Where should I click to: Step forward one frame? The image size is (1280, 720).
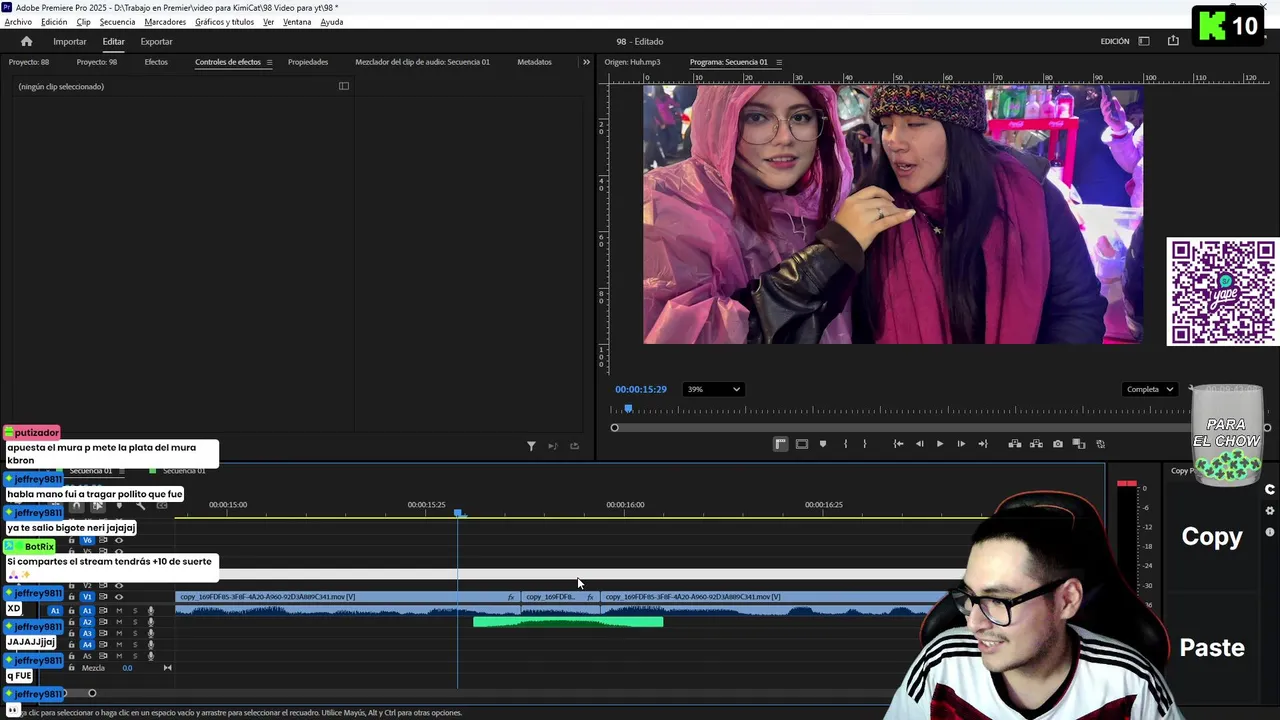(961, 444)
